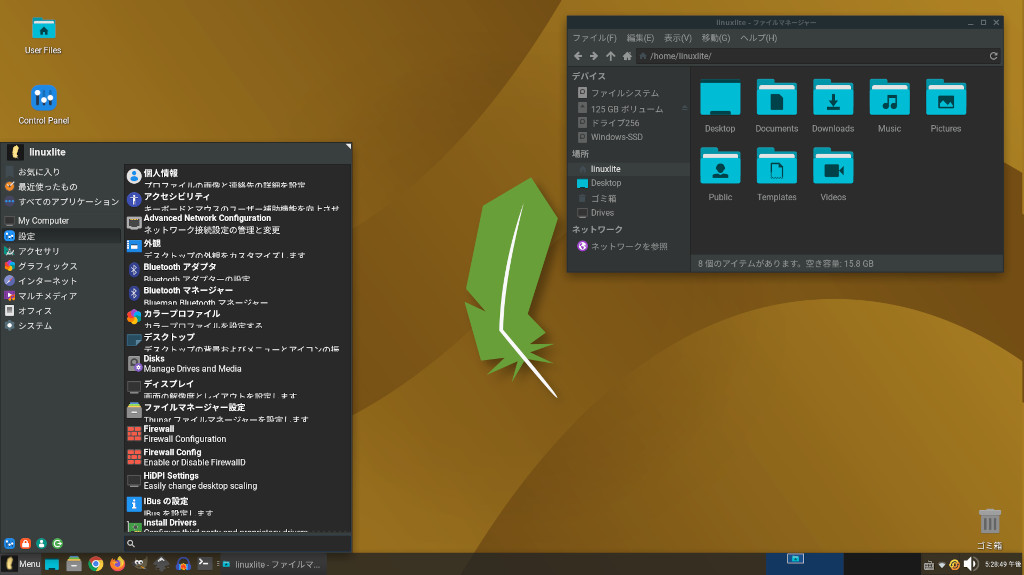Select すべてのアプリケーション category in menu
Screen dimensions: 1024x575
(x=61, y=202)
